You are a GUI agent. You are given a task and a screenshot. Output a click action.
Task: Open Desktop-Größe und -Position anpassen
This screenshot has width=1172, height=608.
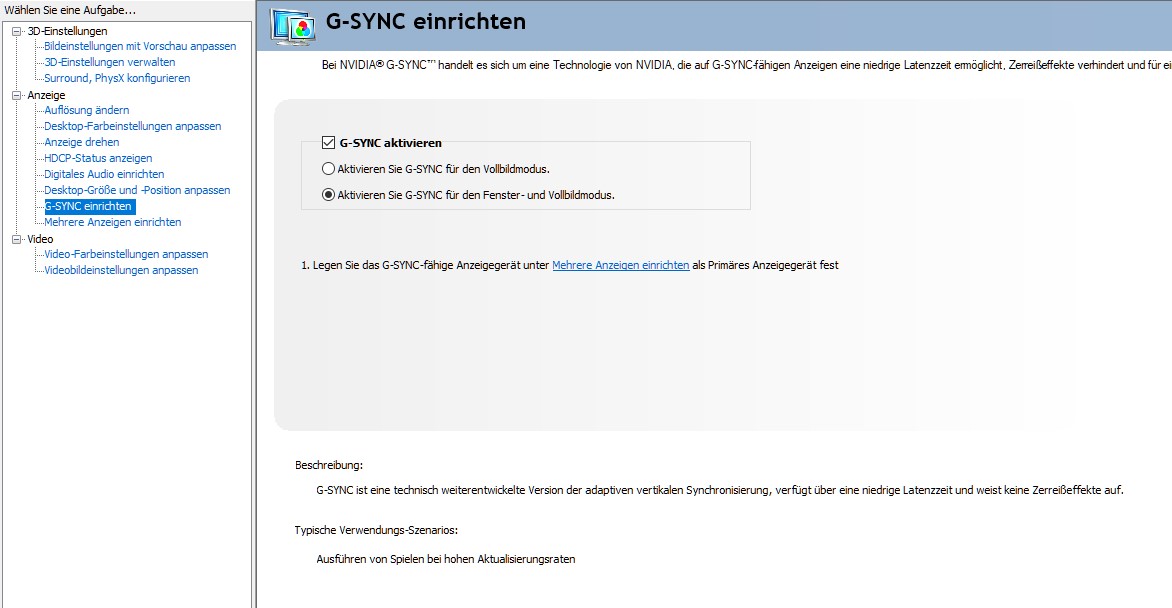137,190
